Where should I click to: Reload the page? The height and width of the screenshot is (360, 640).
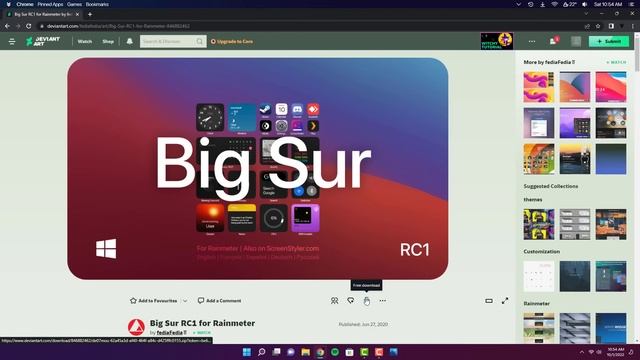pos(29,26)
